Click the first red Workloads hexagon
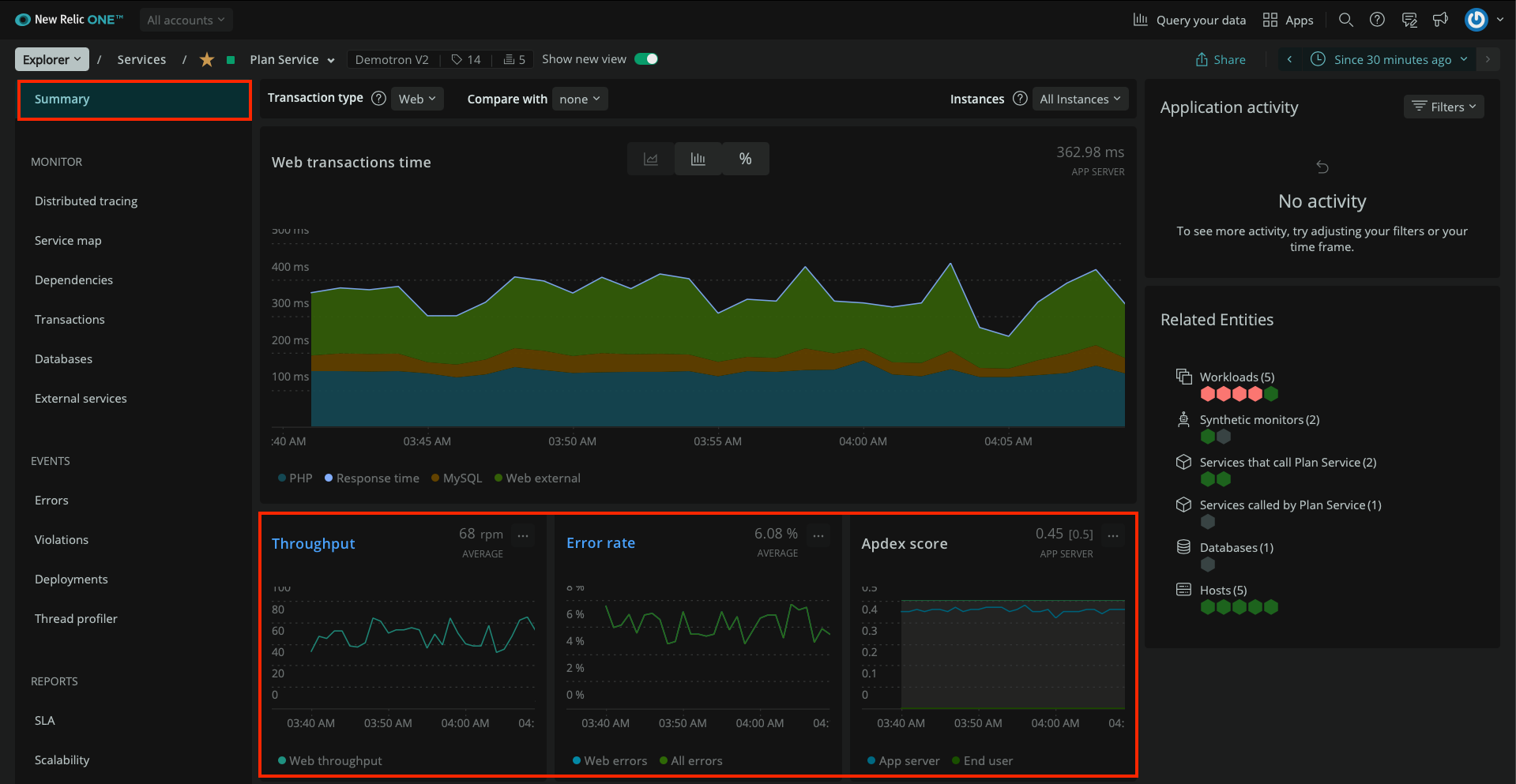The width and height of the screenshot is (1516, 784). [1208, 394]
